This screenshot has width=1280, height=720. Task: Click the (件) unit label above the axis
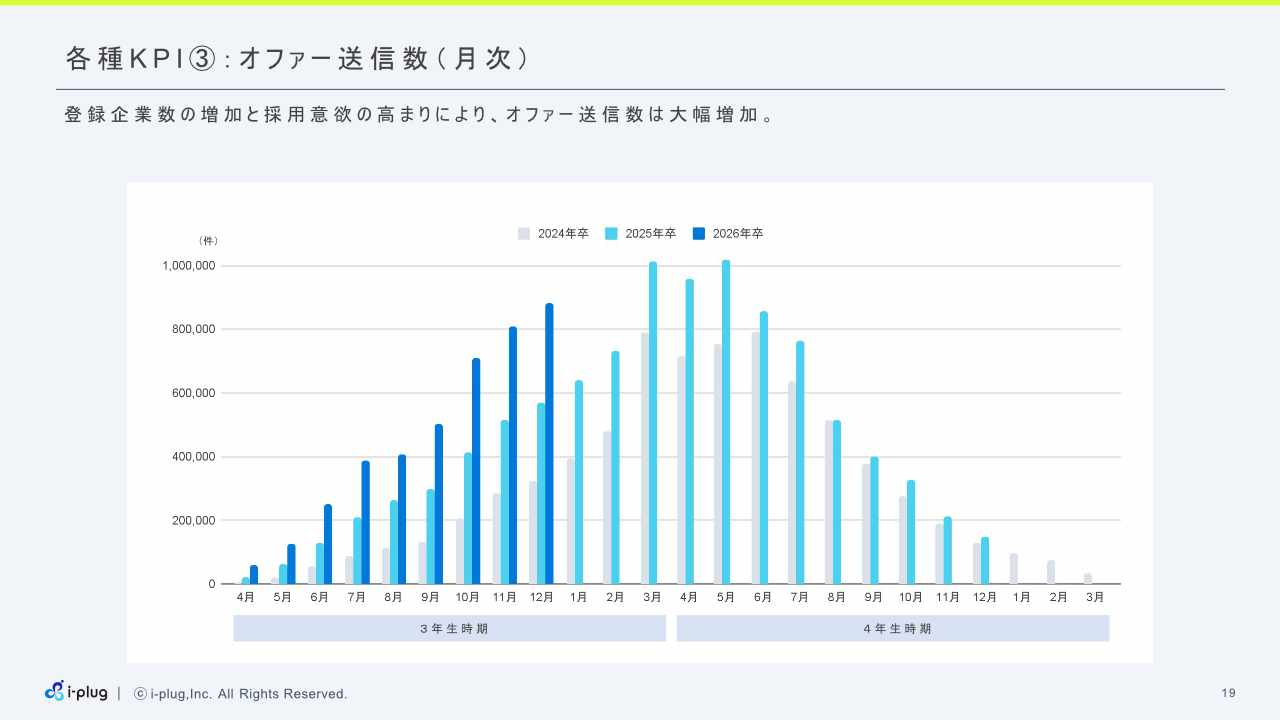208,241
